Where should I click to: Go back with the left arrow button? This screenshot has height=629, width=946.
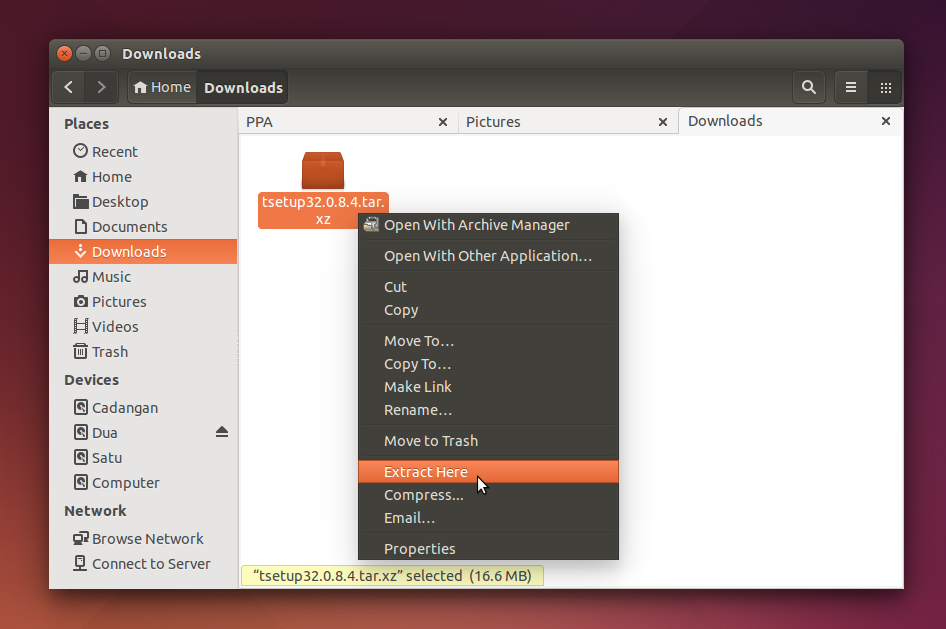pyautogui.click(x=69, y=87)
